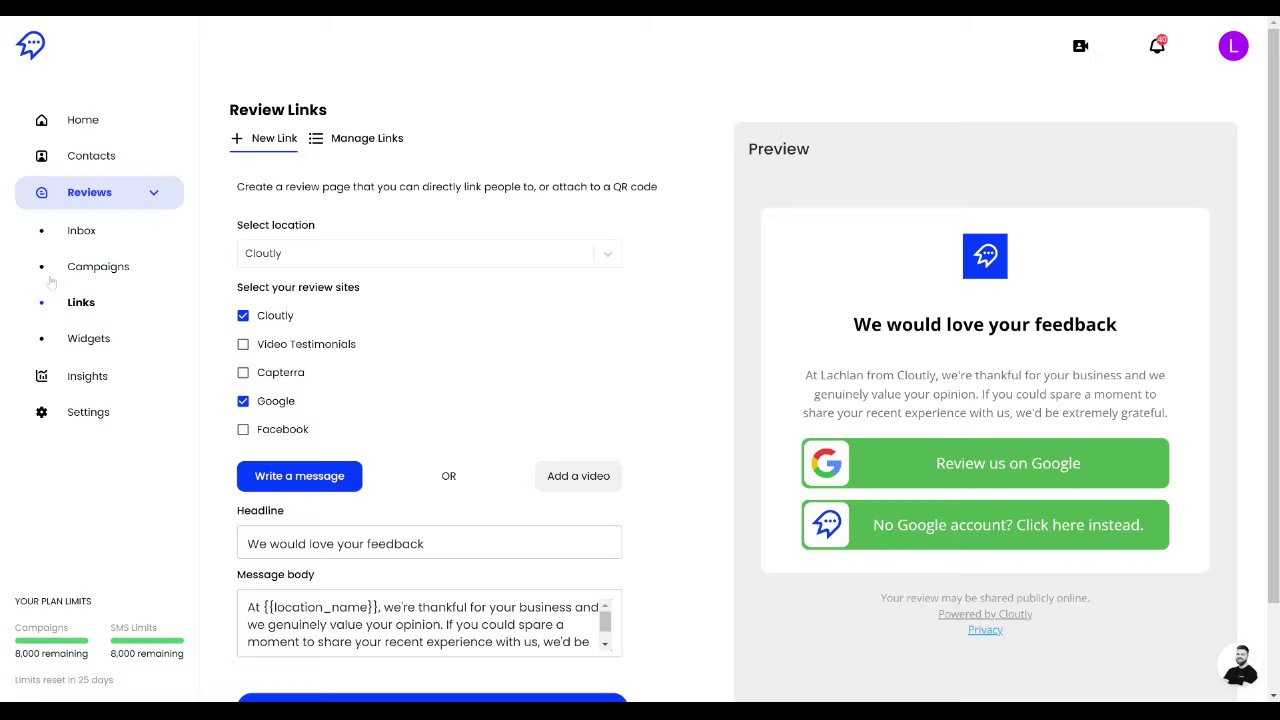Enable the Video Testimonials checkbox
The image size is (1280, 720).
(243, 344)
